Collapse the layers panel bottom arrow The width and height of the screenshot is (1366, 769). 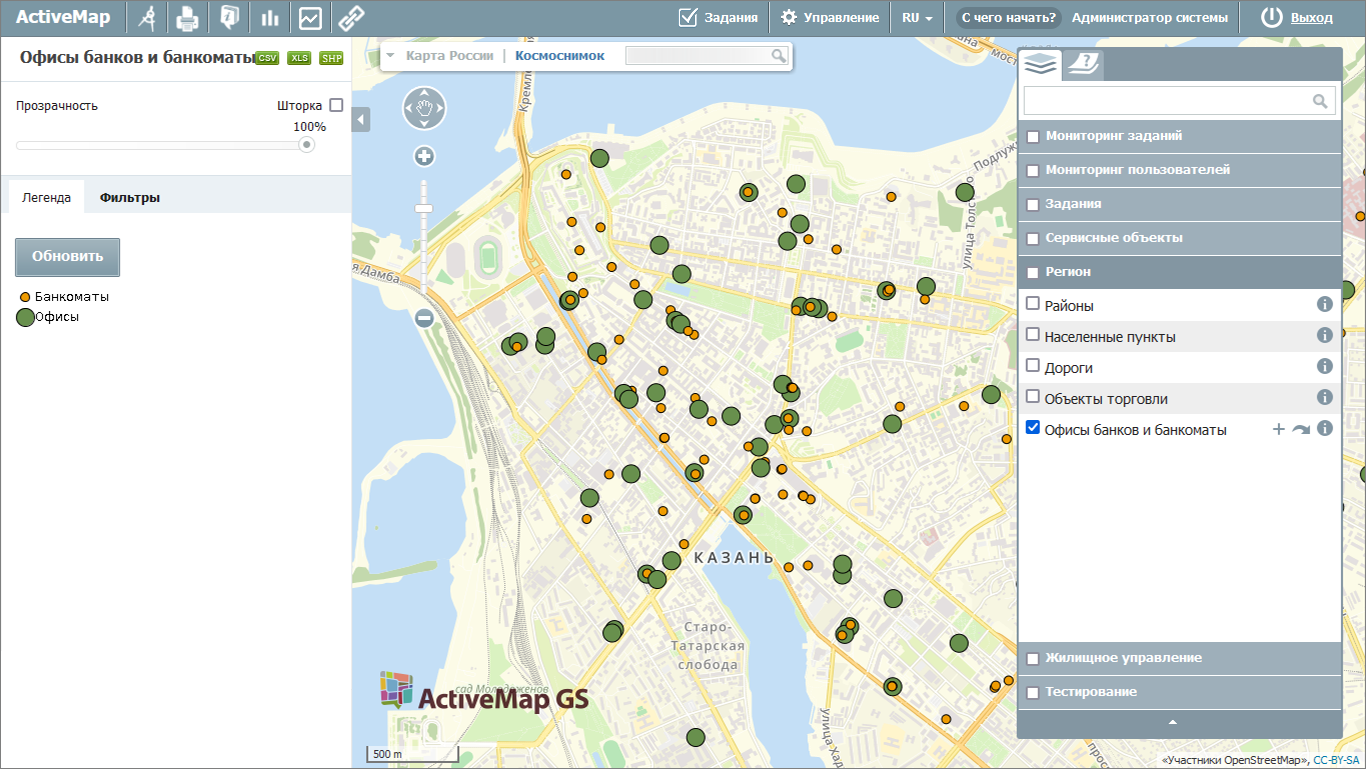[1173, 722]
